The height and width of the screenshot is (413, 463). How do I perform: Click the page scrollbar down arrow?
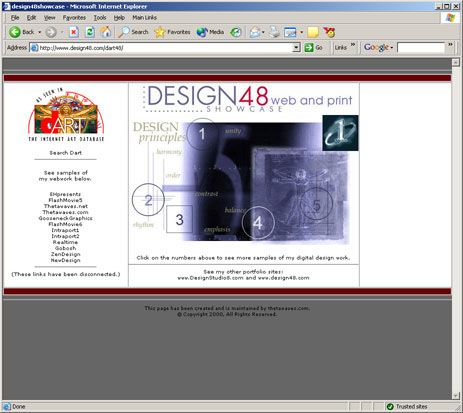(455, 396)
